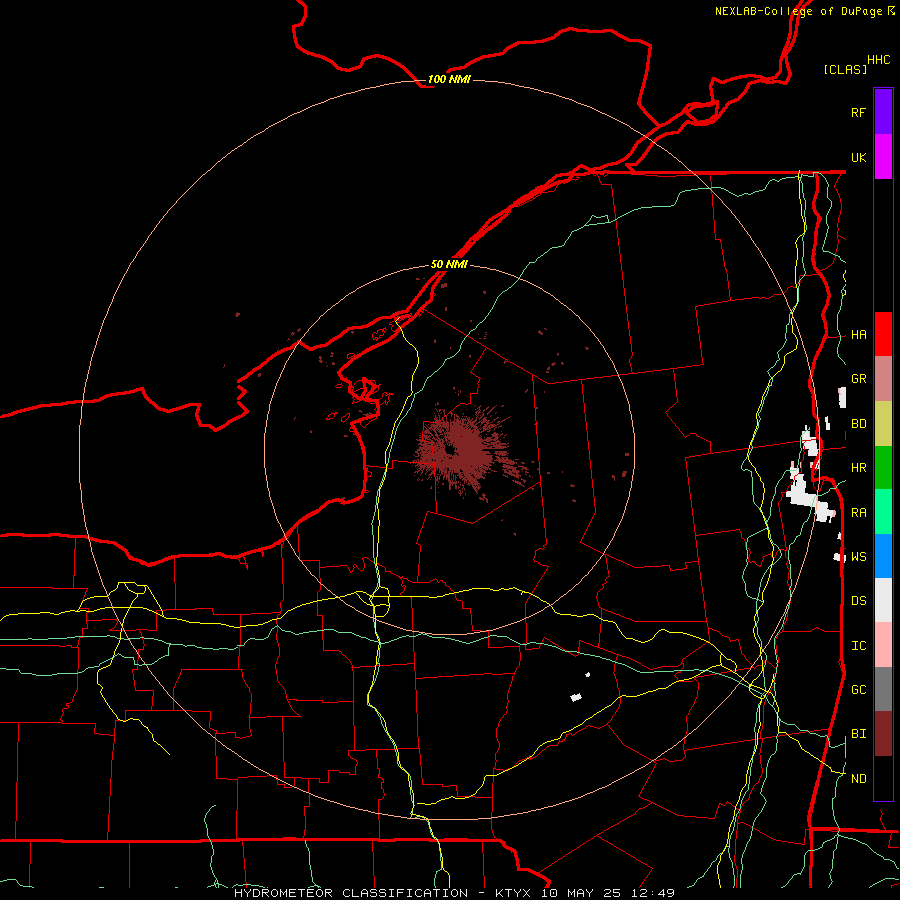The image size is (900, 900).
Task: Click the 'KTYX' station identifier
Action: coord(513,893)
